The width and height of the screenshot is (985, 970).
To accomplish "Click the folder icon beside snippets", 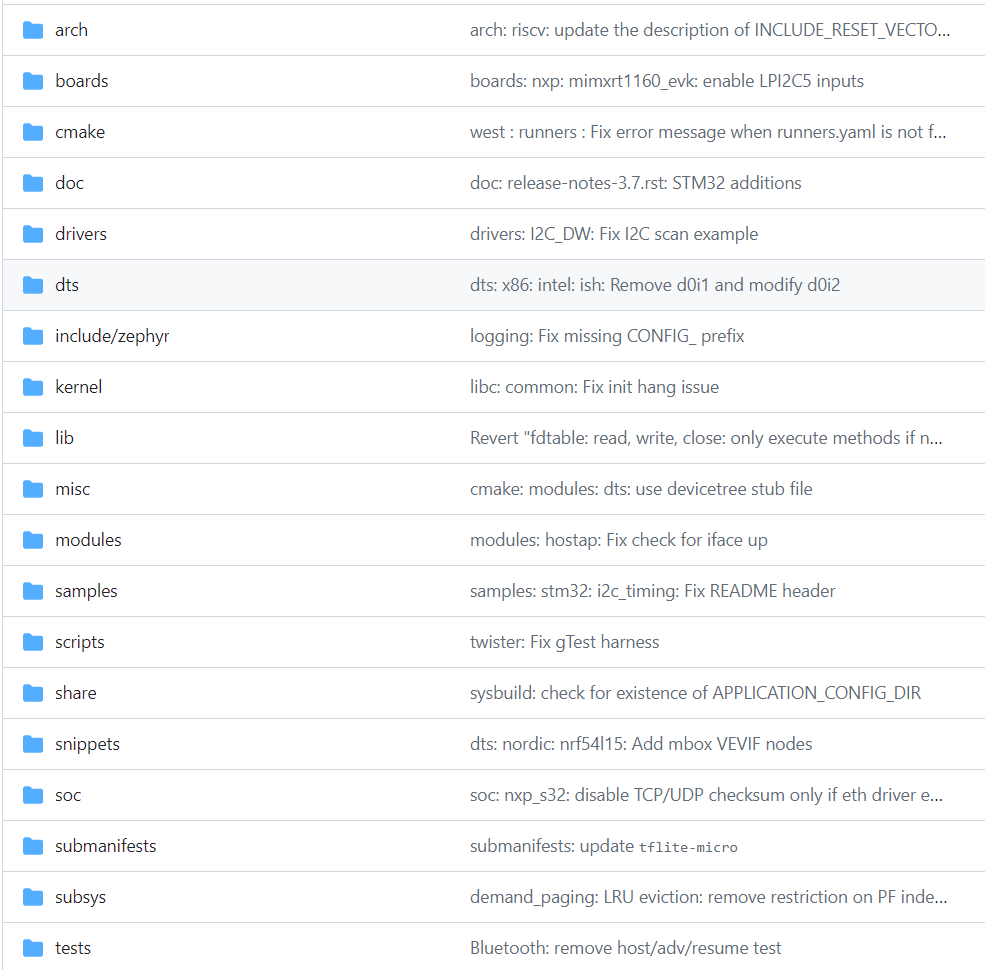I will pos(33,744).
